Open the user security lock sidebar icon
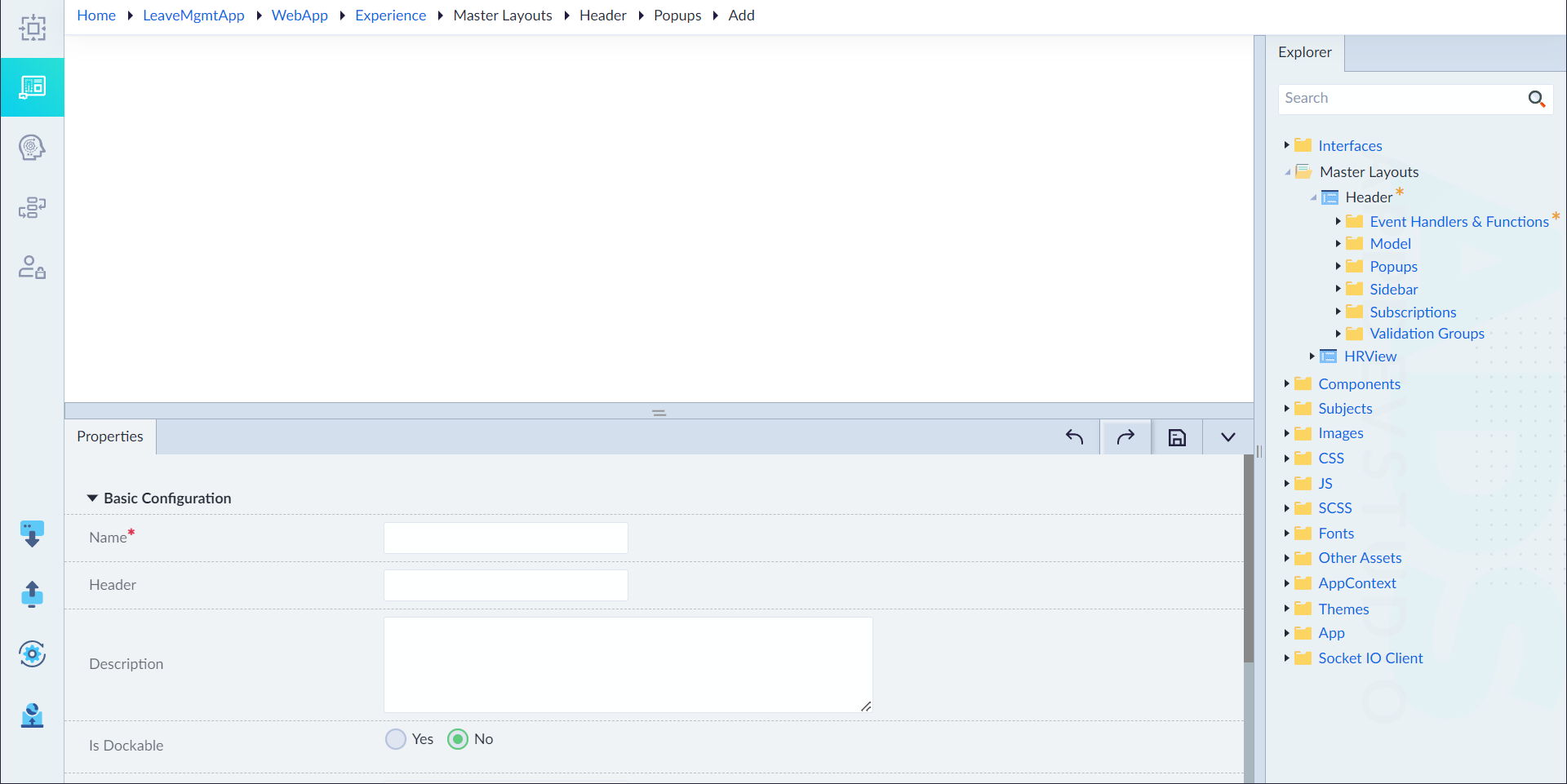This screenshot has width=1567, height=784. 32,267
